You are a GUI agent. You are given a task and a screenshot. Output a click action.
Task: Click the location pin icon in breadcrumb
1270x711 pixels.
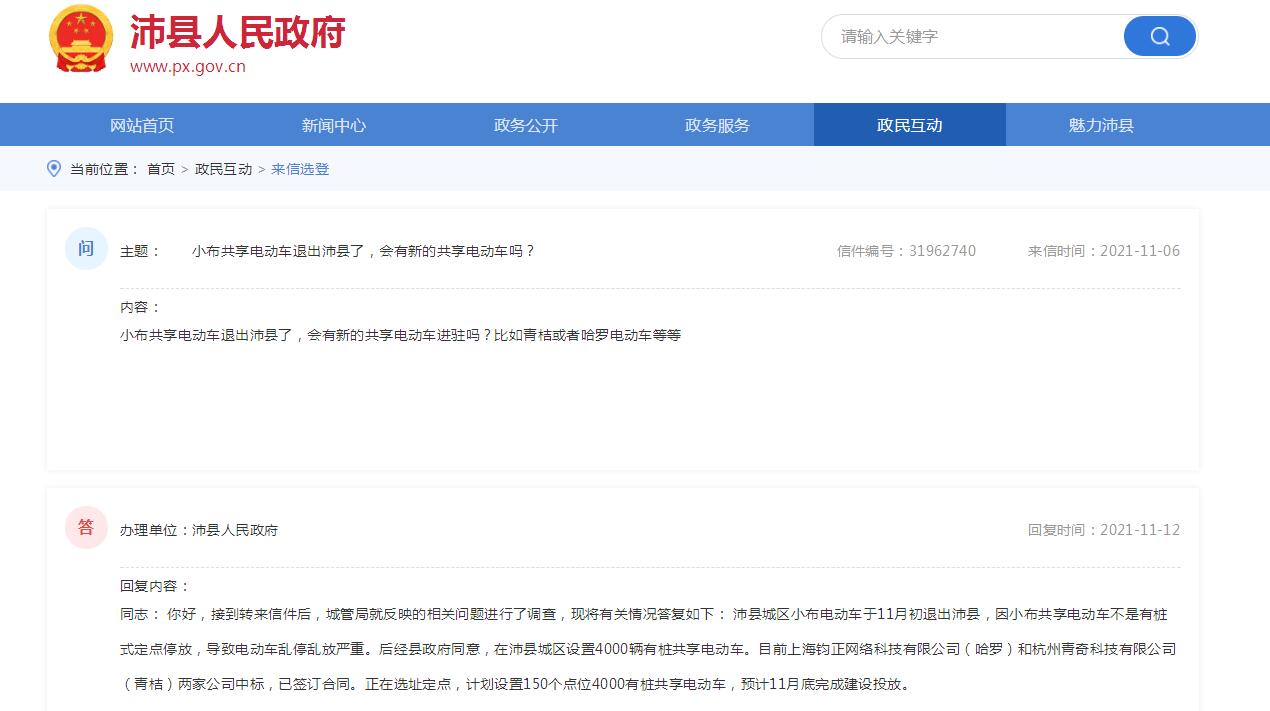[x=54, y=169]
